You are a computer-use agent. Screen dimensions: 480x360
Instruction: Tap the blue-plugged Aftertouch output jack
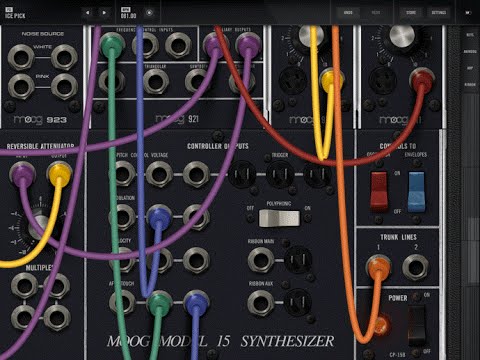tap(196, 303)
